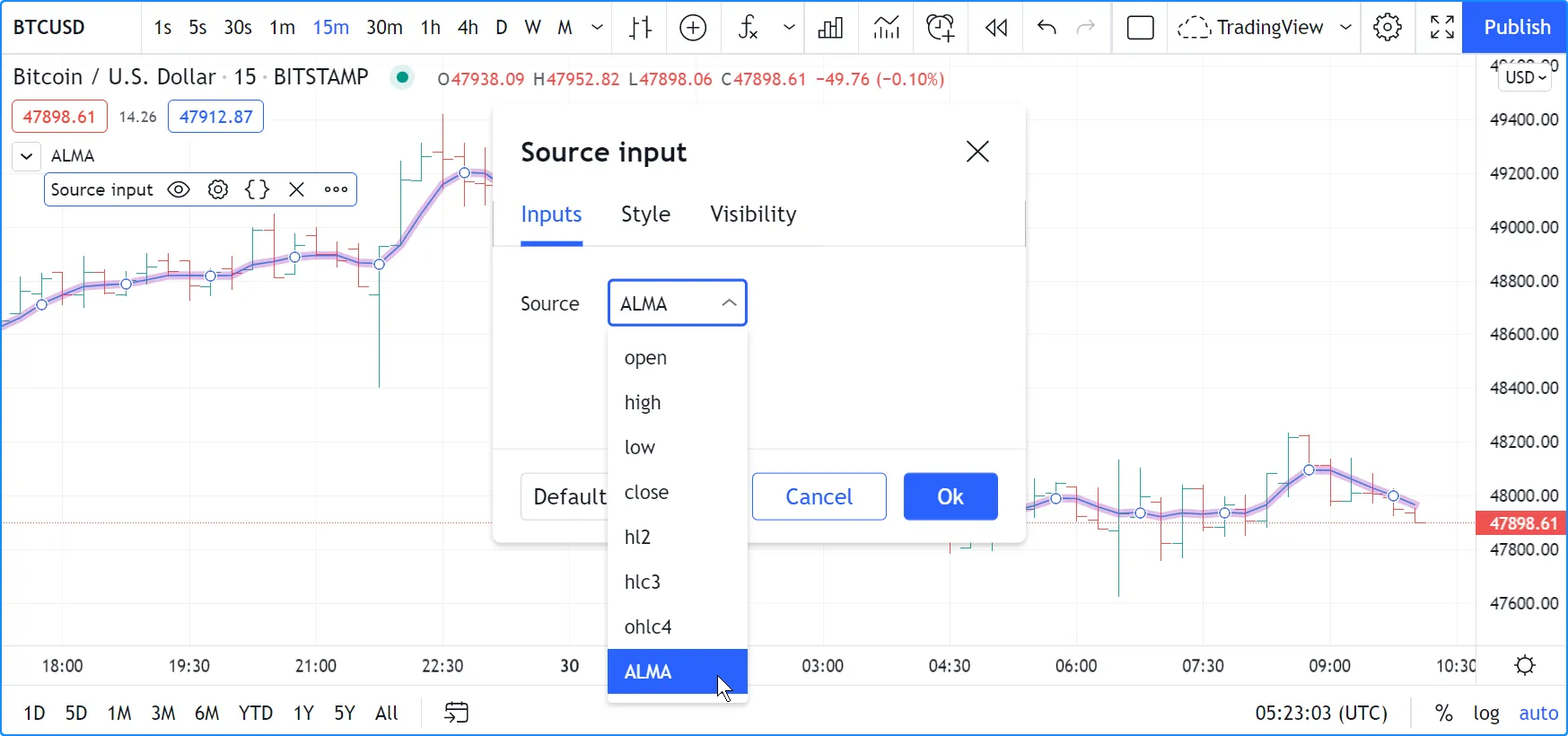Screen dimensions: 1568x736
Task: Click the undo arrow icon
Action: click(1046, 28)
